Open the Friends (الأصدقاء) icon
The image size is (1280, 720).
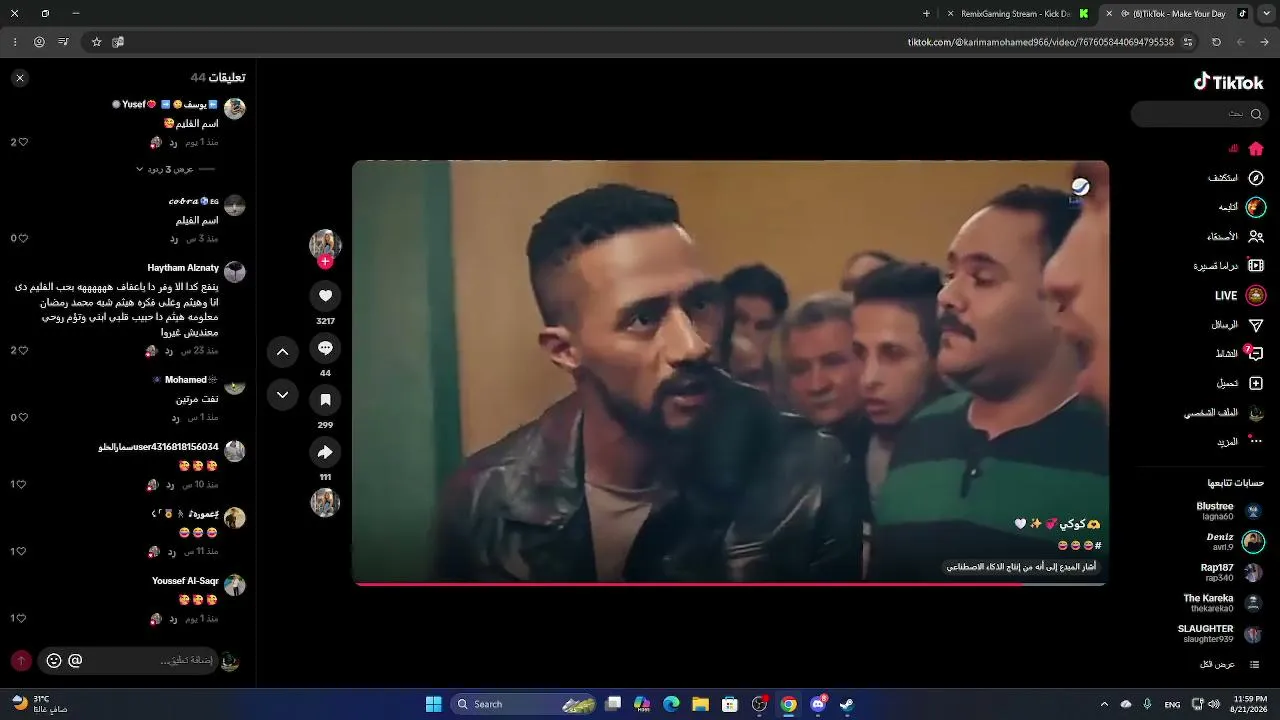click(x=1256, y=237)
